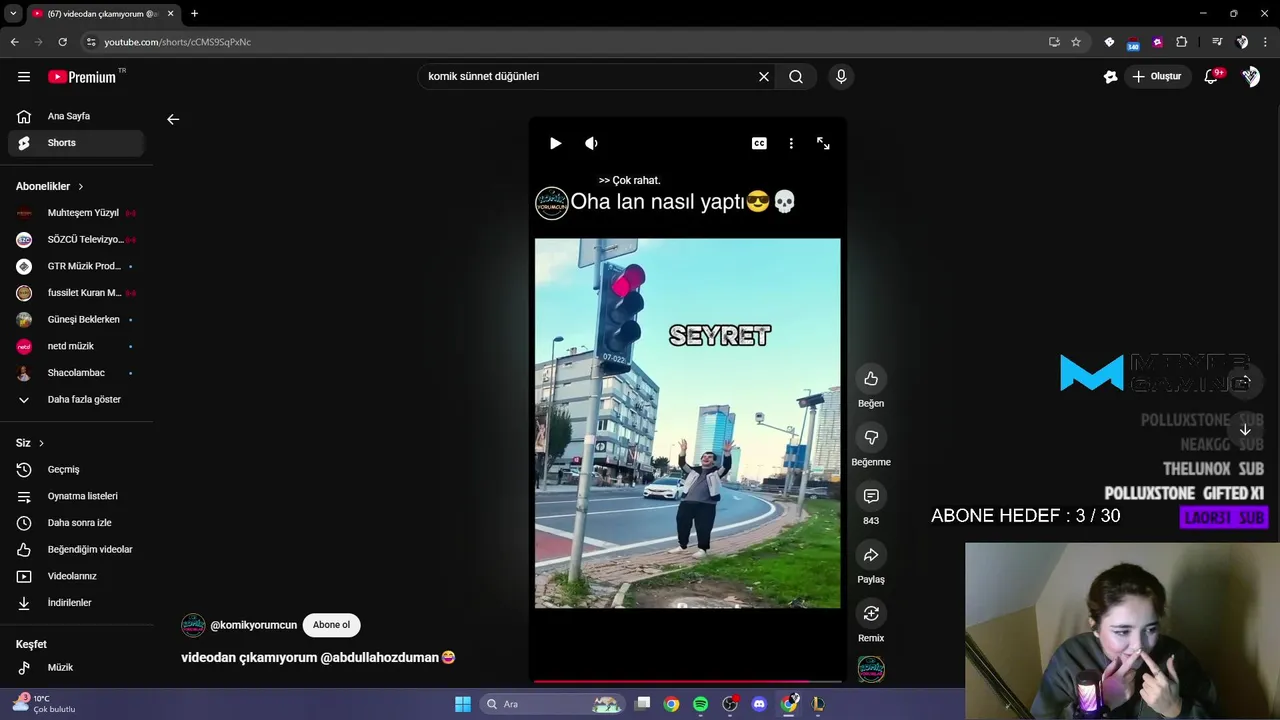Bookmark the page with the star icon
Viewport: 1280px width, 720px height.
pos(1076,42)
